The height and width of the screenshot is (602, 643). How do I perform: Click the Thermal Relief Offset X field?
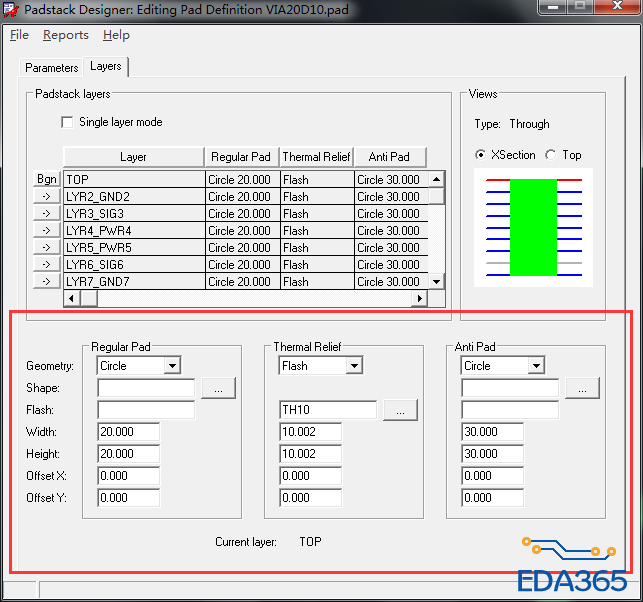click(311, 476)
